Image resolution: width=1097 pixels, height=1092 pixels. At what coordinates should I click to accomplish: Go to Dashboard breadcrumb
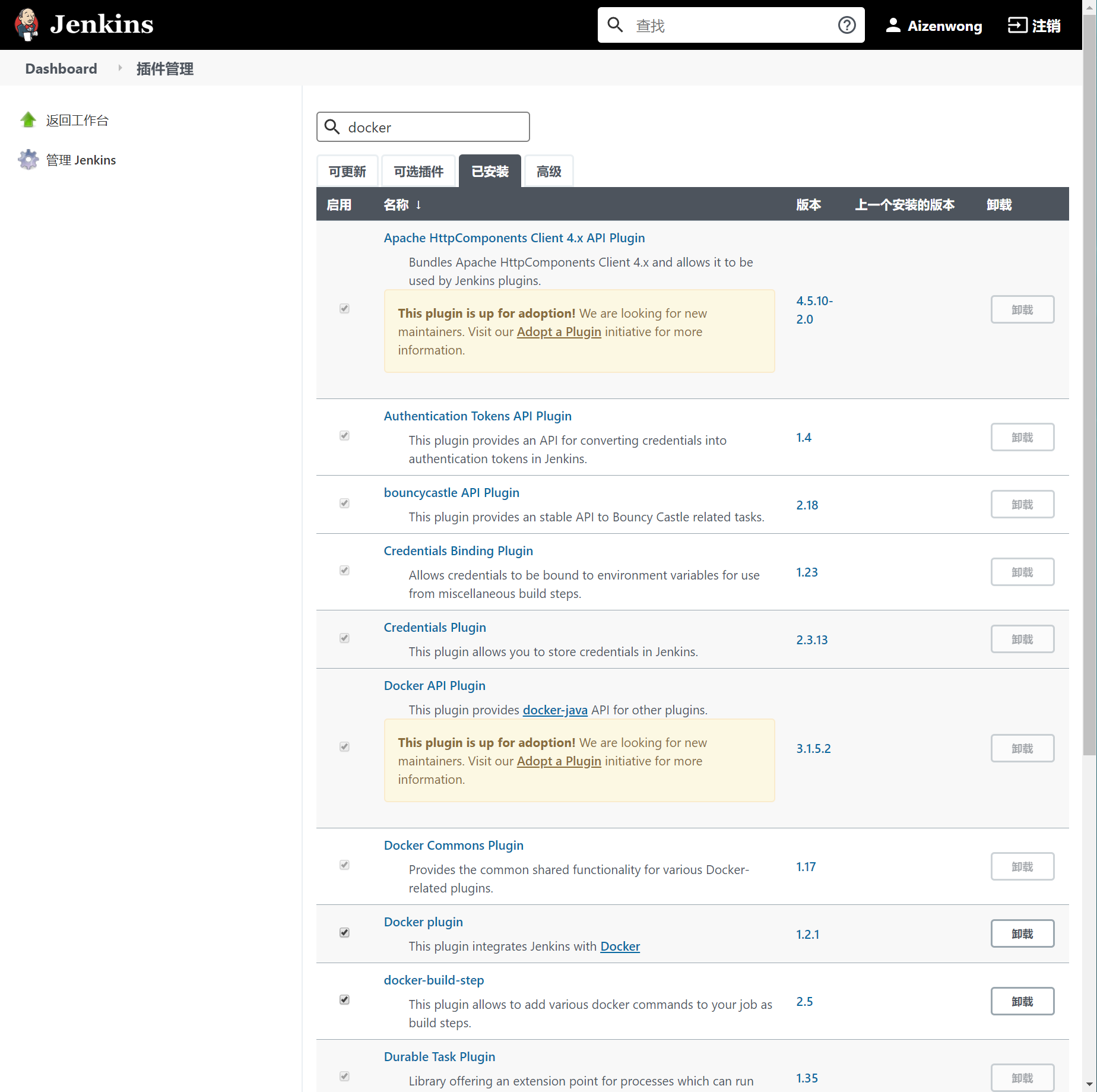click(61, 68)
